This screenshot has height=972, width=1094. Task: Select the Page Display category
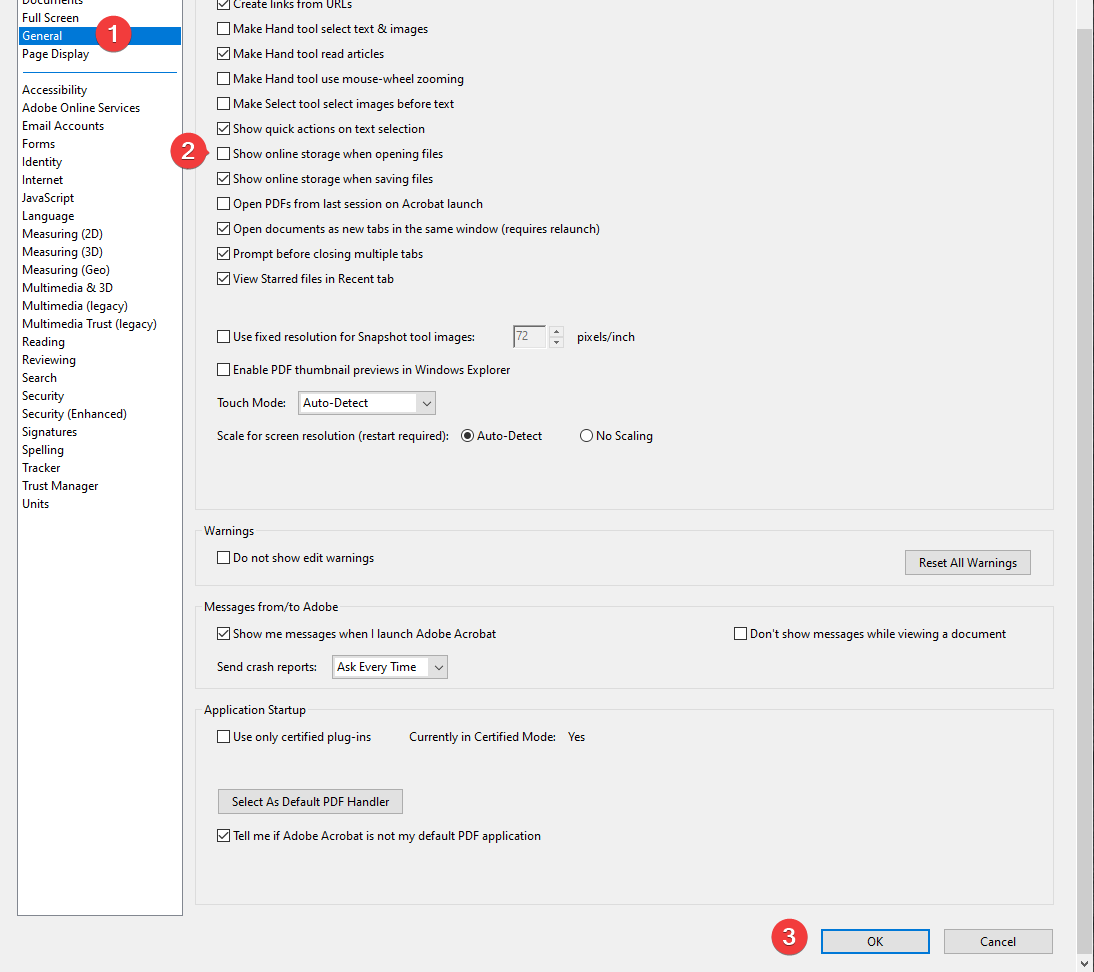(55, 54)
